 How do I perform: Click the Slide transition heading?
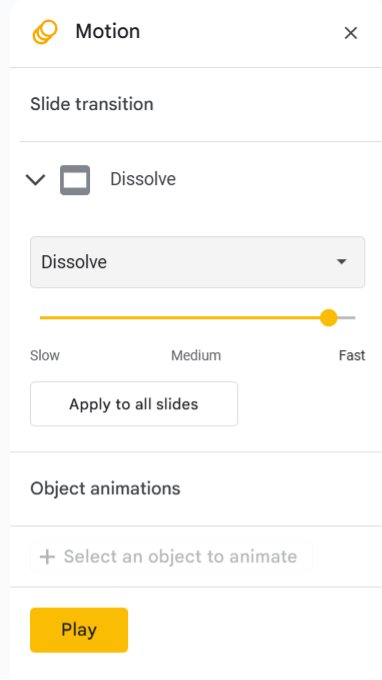pyautogui.click(x=91, y=105)
